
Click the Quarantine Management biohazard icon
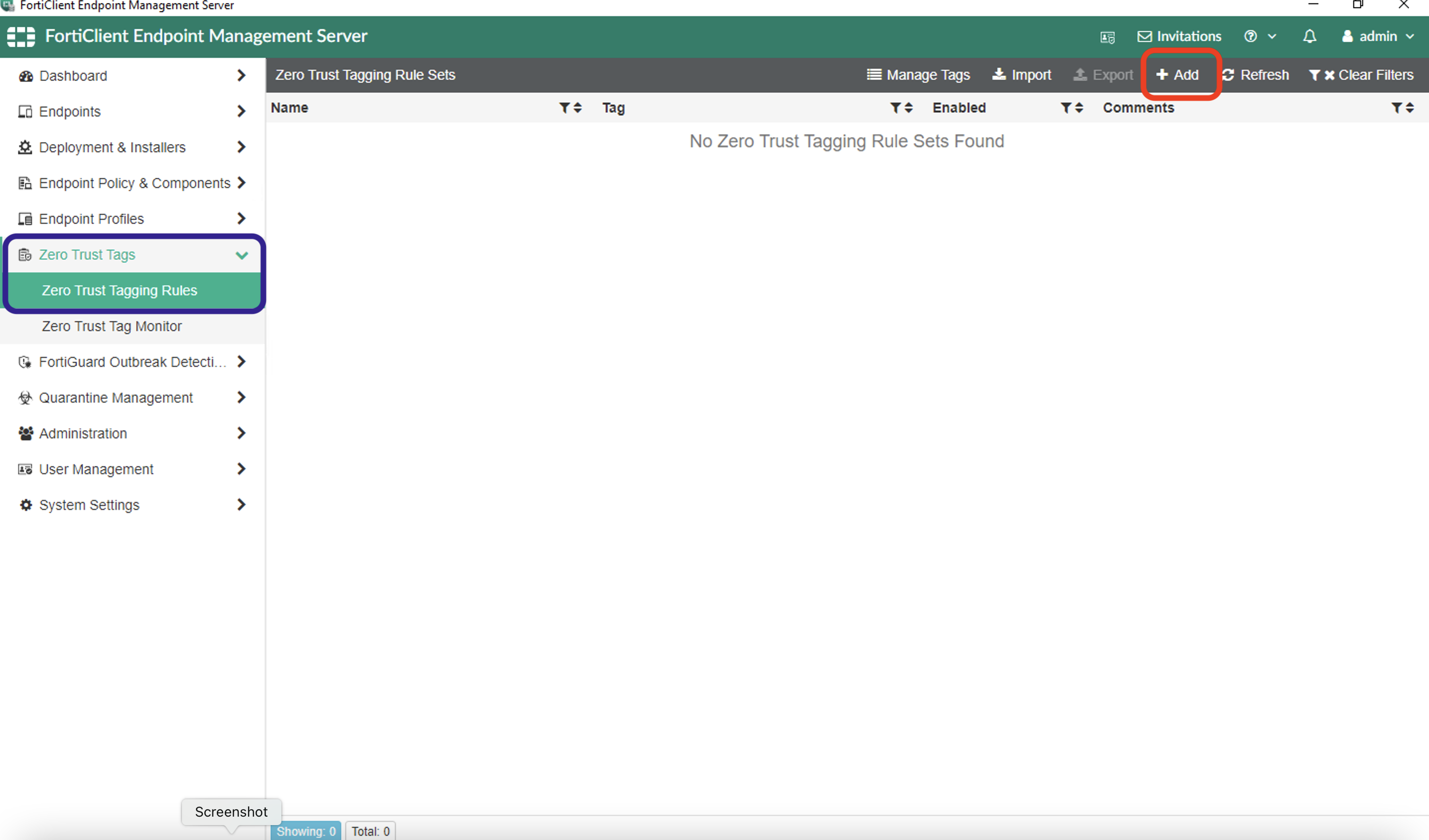point(25,397)
